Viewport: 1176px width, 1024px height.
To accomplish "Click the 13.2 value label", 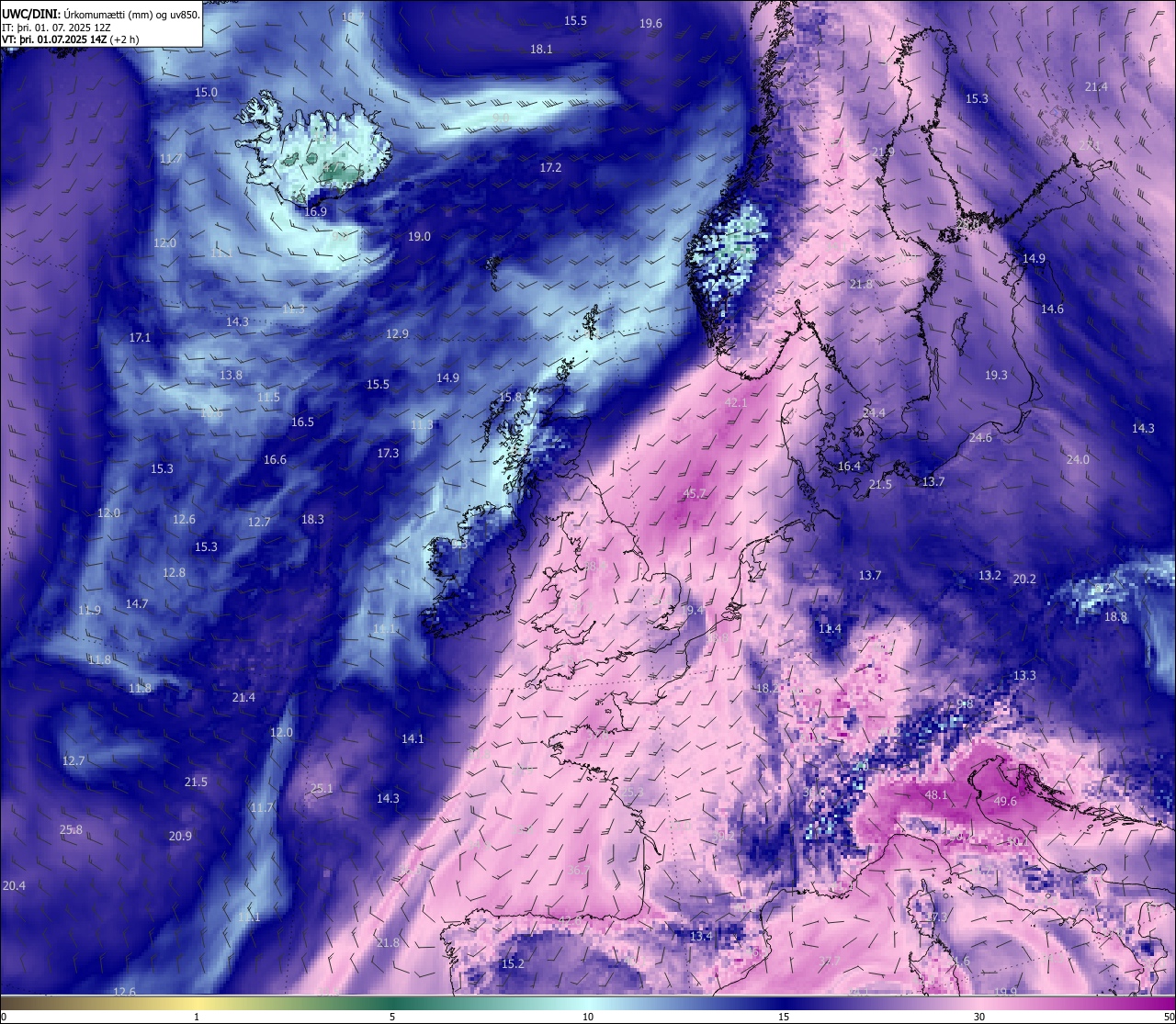I will 989,576.
